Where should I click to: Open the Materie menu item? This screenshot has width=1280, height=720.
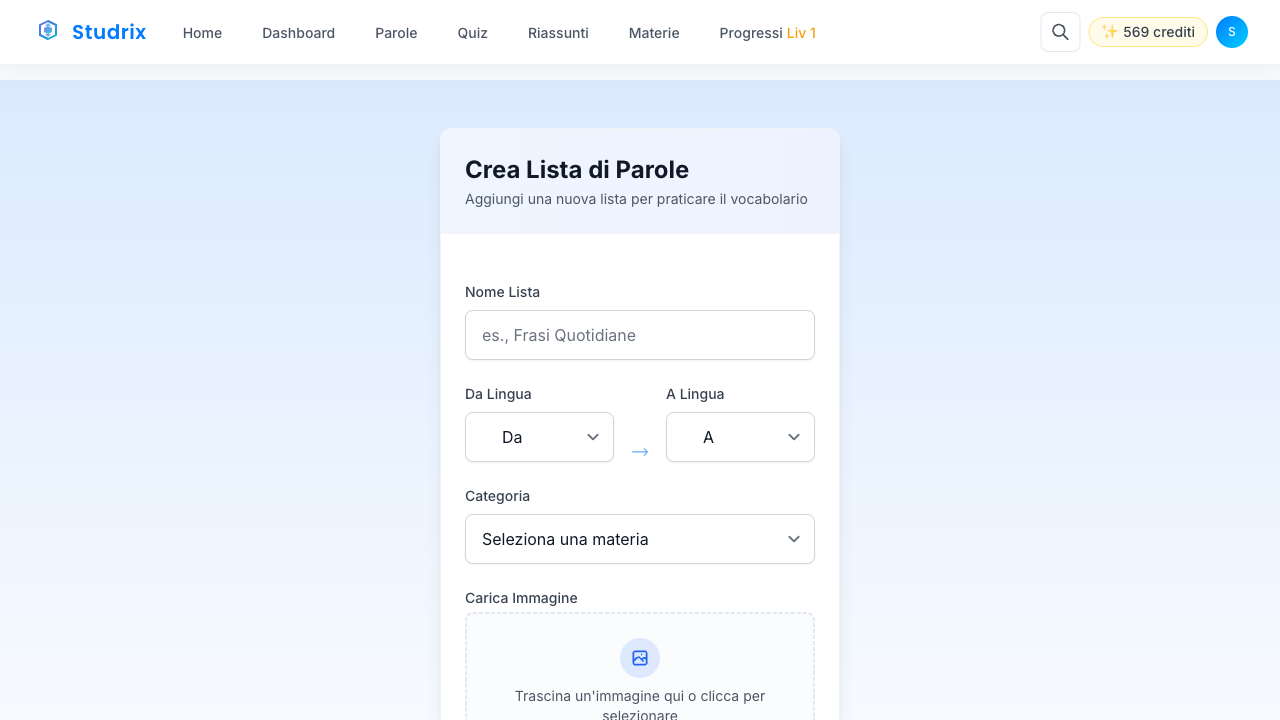coord(654,33)
